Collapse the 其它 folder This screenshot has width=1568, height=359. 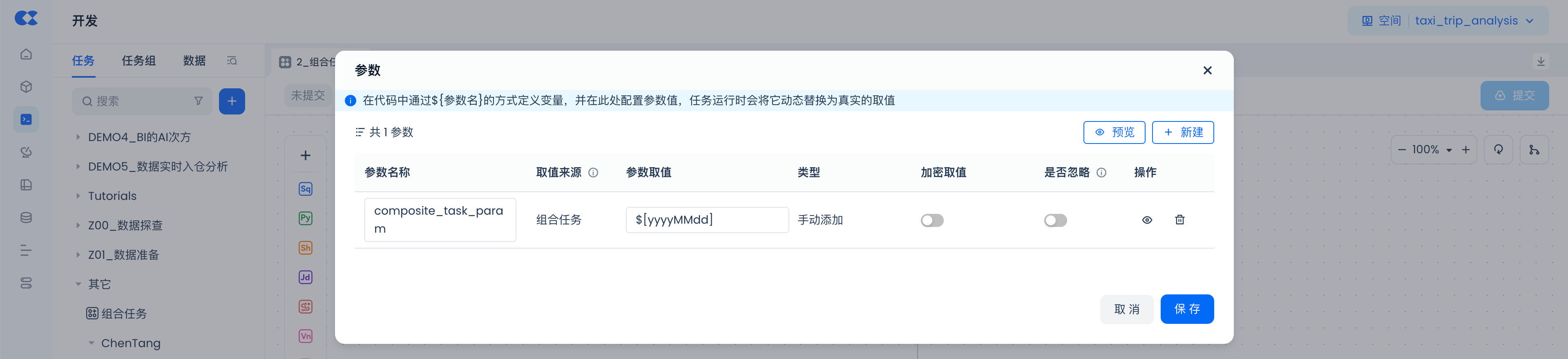pos(78,284)
